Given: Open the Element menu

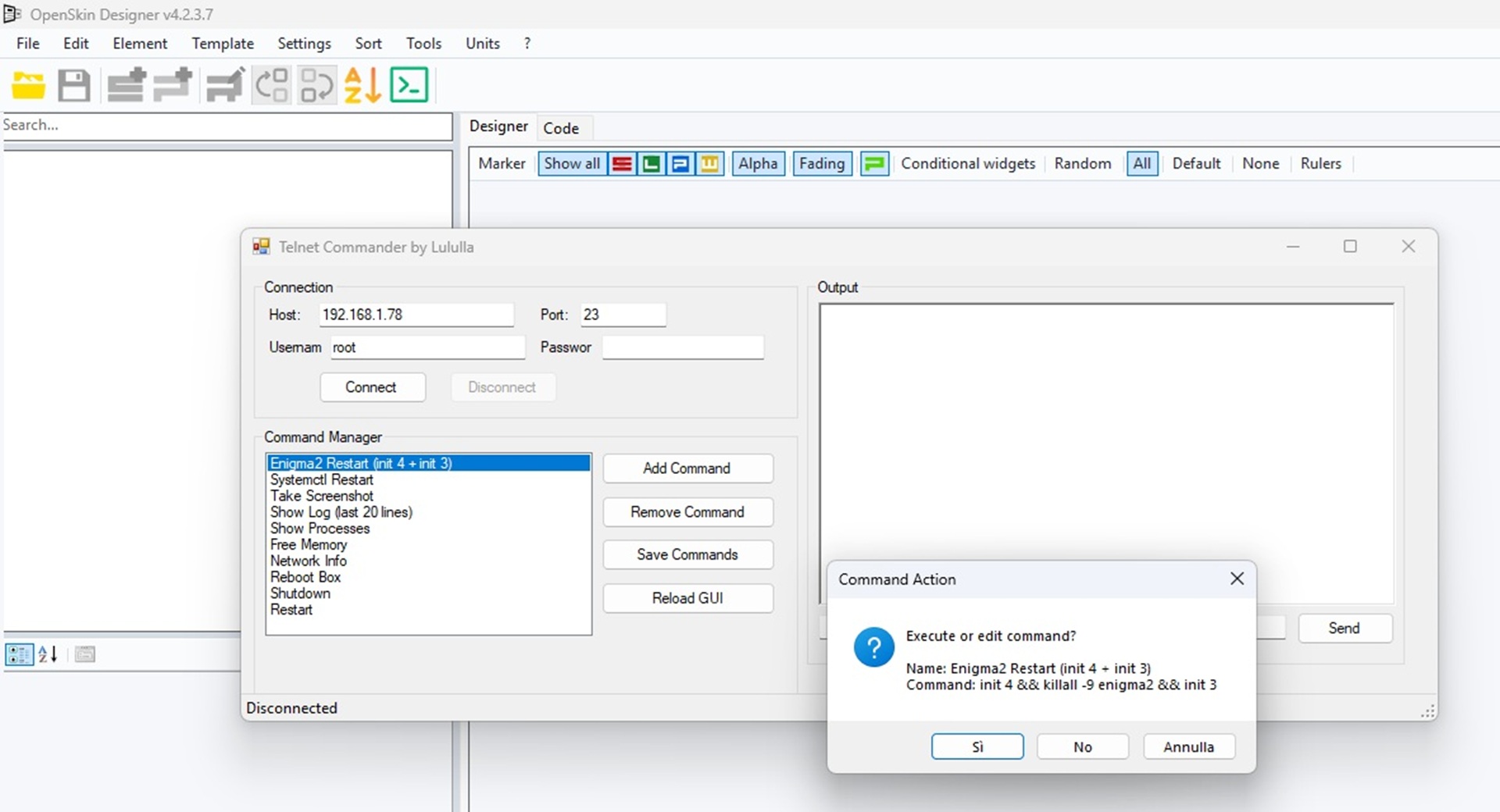Looking at the screenshot, I should 140,44.
